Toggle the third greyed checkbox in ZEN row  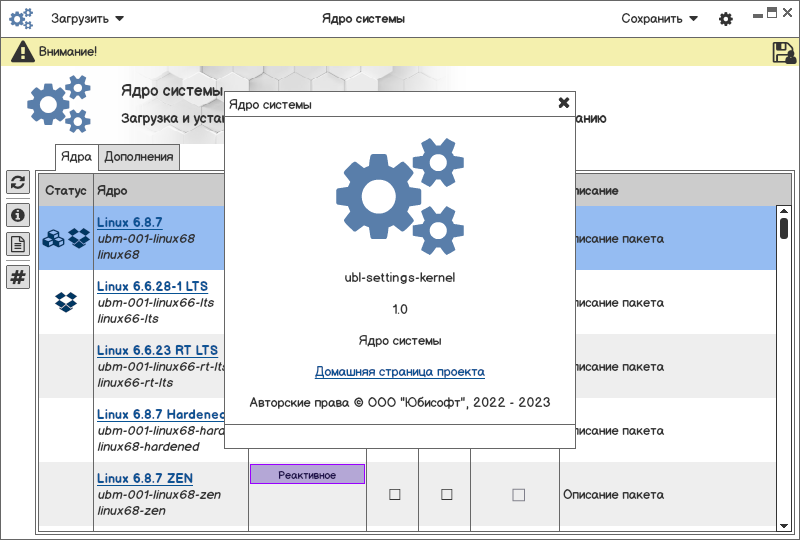[x=518, y=494]
